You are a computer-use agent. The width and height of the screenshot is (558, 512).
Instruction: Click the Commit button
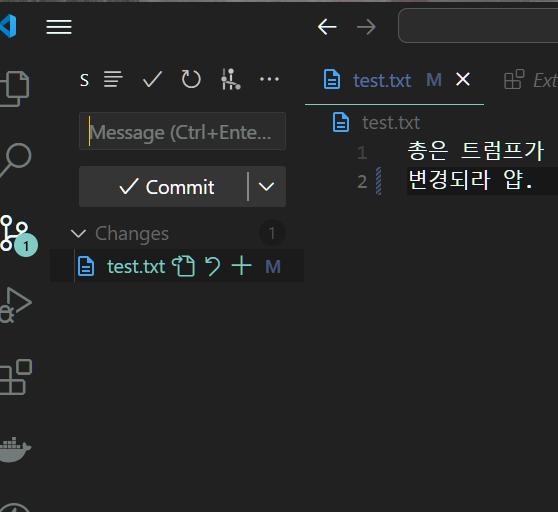click(163, 186)
